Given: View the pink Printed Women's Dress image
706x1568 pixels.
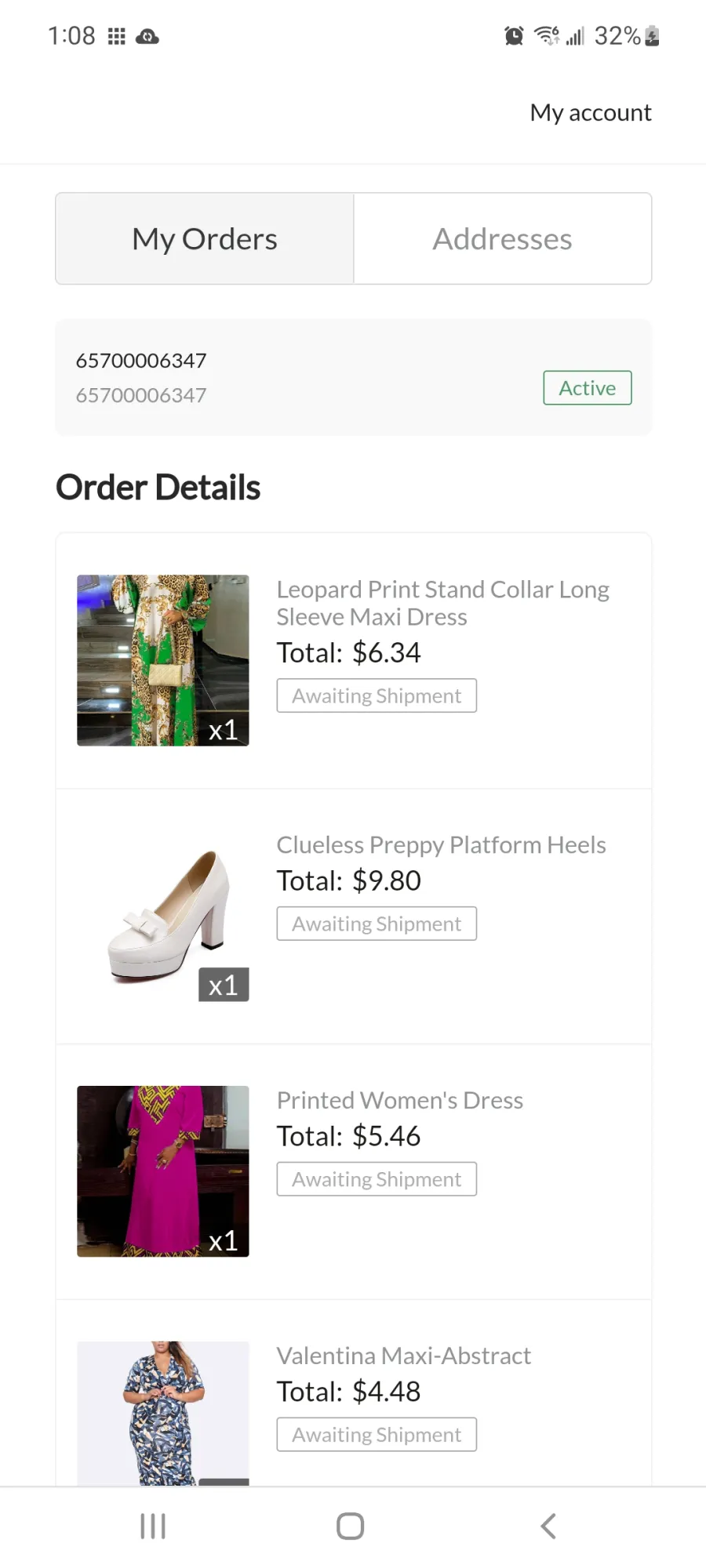Looking at the screenshot, I should (x=163, y=1171).
